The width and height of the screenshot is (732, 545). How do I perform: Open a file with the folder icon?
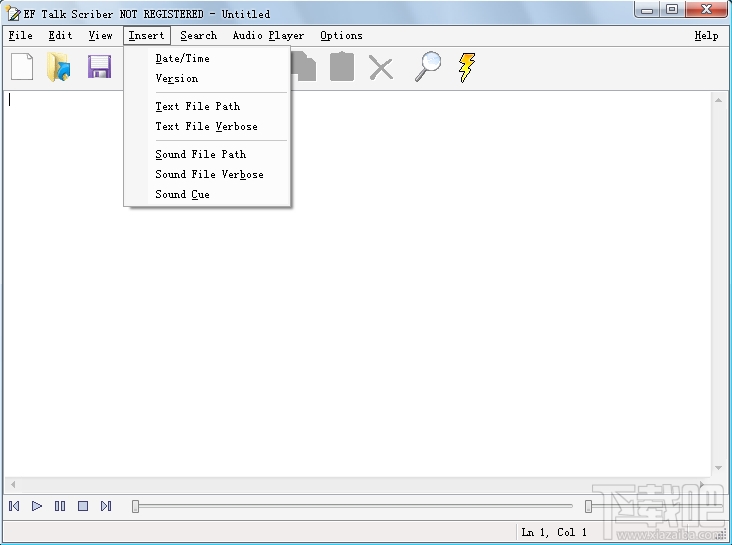[x=59, y=67]
